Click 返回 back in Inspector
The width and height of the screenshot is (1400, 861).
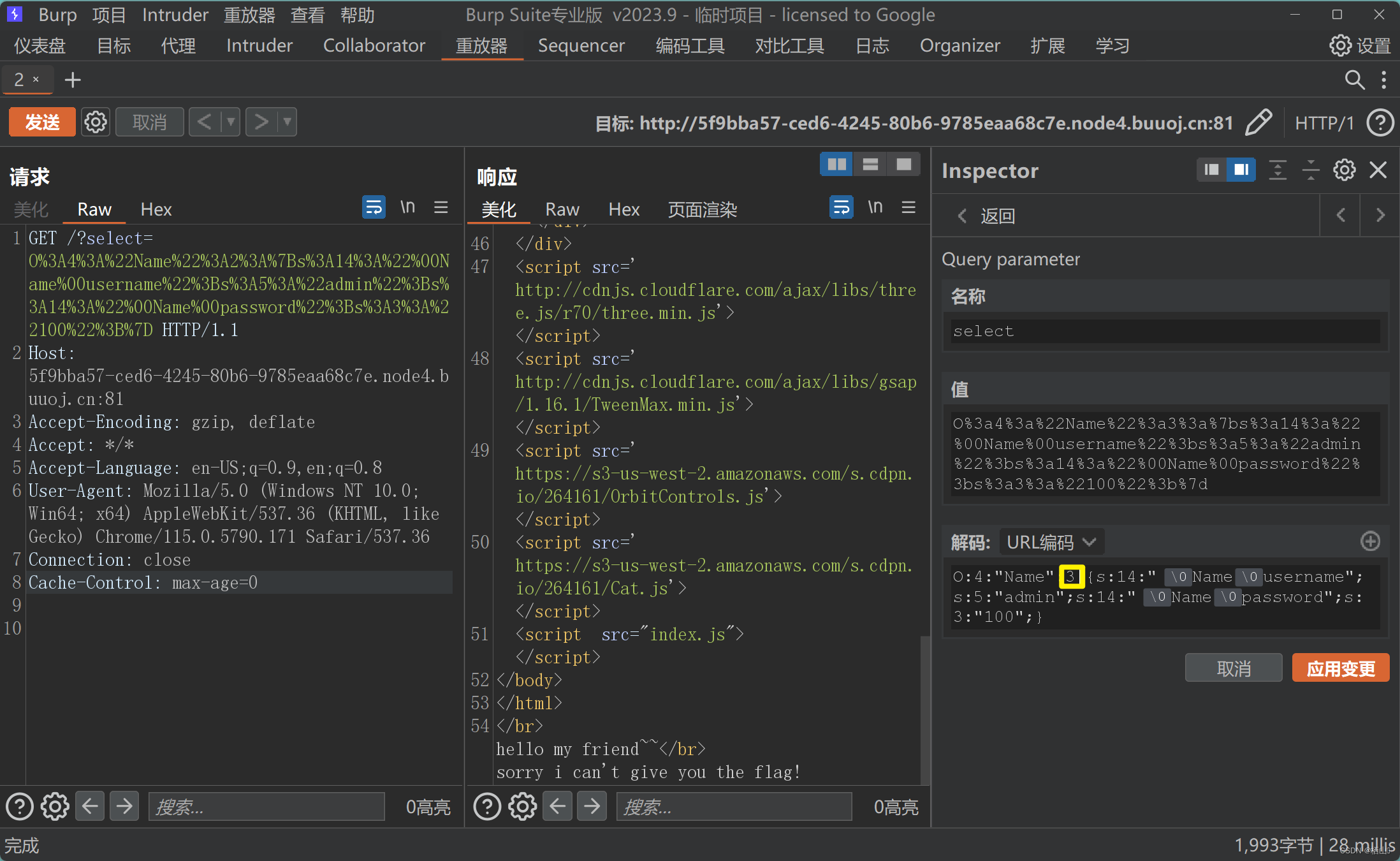(x=986, y=216)
